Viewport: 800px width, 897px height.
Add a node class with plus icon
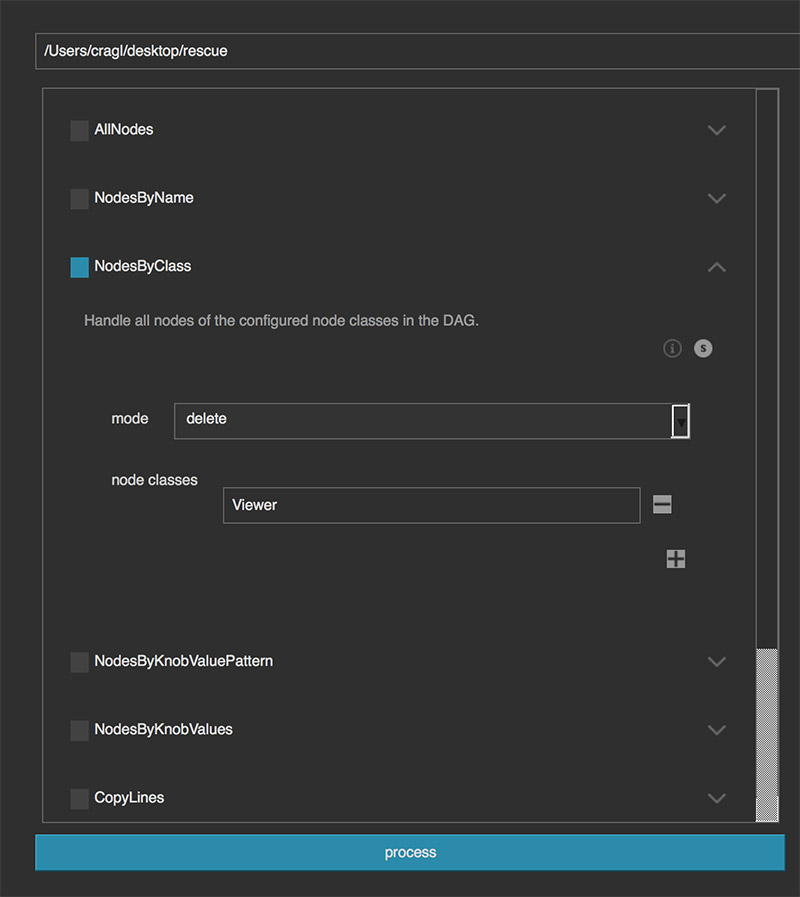pyautogui.click(x=676, y=559)
